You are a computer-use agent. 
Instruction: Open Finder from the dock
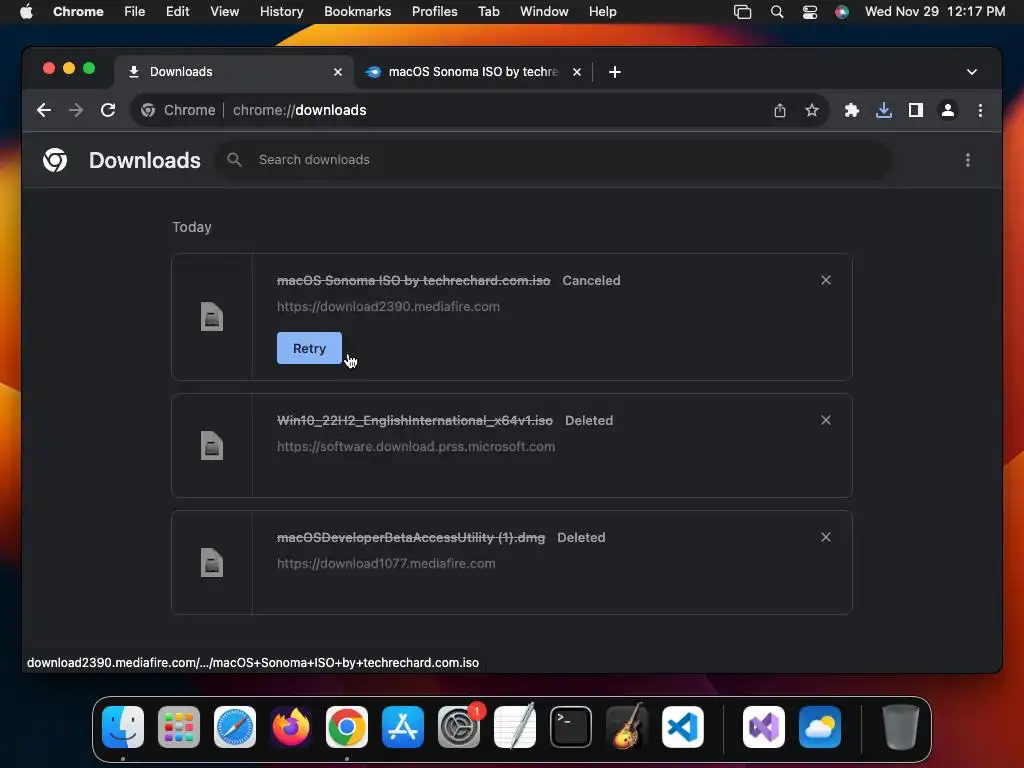[x=123, y=727]
